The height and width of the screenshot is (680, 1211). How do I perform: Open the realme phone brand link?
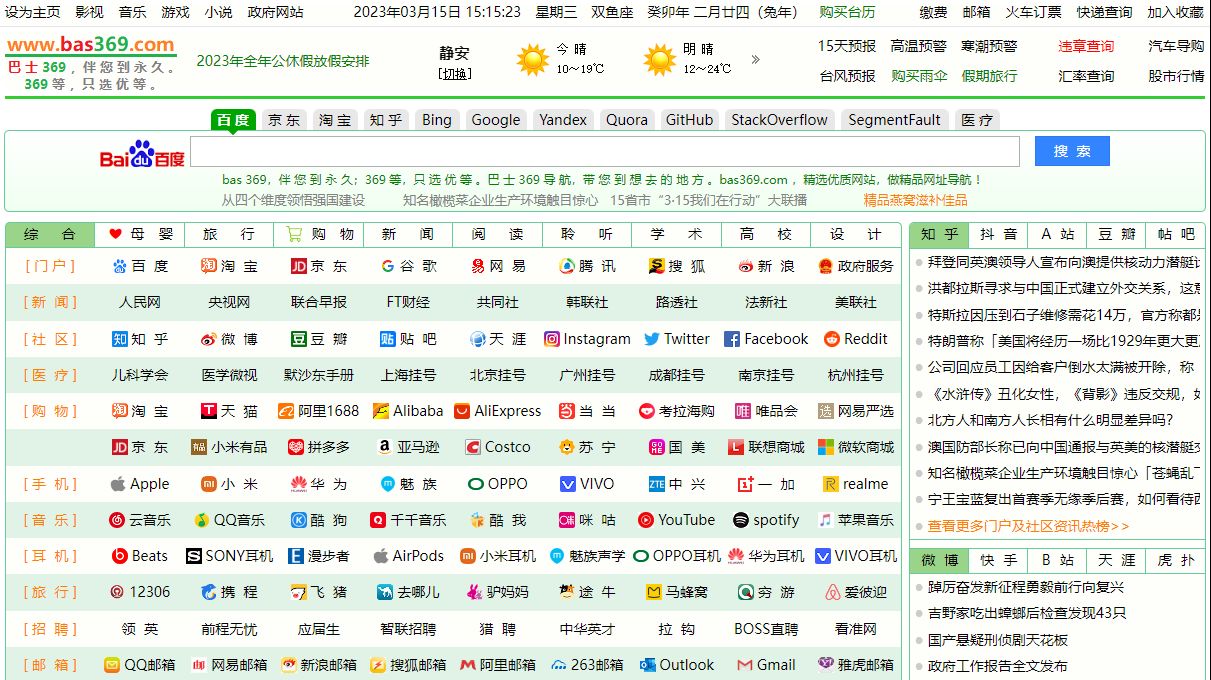(x=856, y=484)
